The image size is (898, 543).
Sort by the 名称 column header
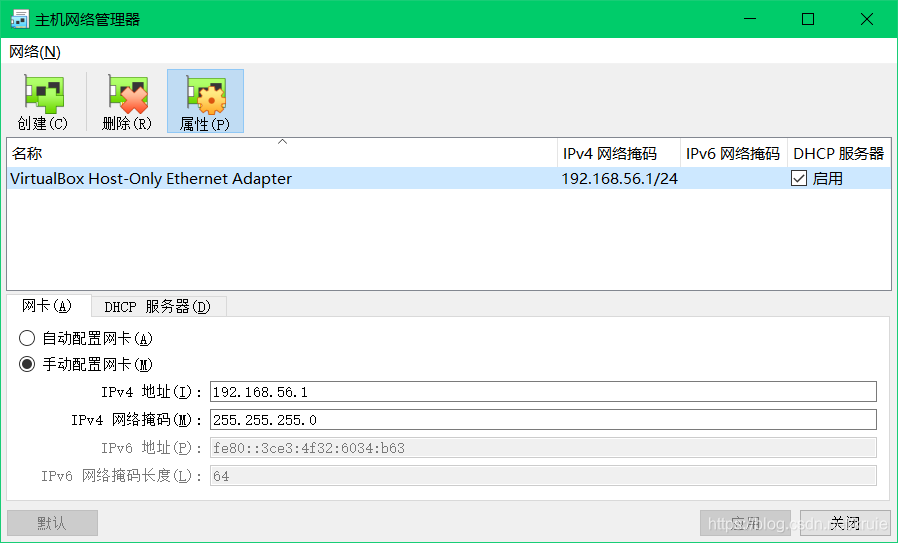pos(282,153)
